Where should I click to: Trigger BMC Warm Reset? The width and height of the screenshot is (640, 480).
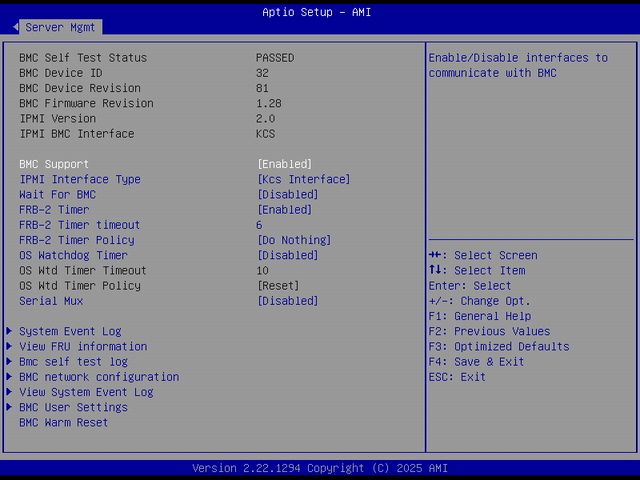64,422
